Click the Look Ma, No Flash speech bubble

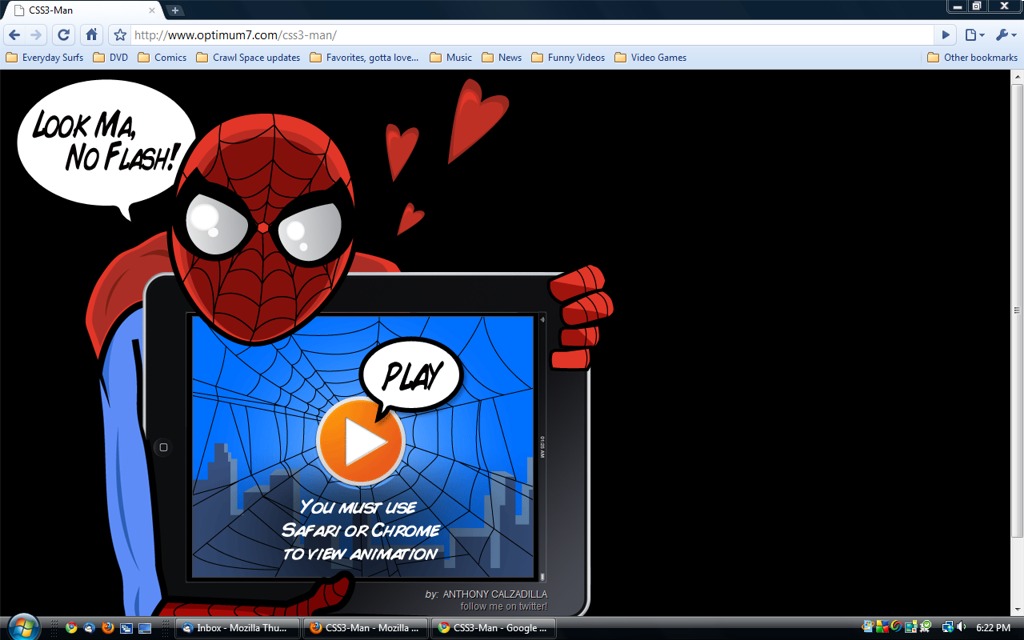[x=106, y=142]
